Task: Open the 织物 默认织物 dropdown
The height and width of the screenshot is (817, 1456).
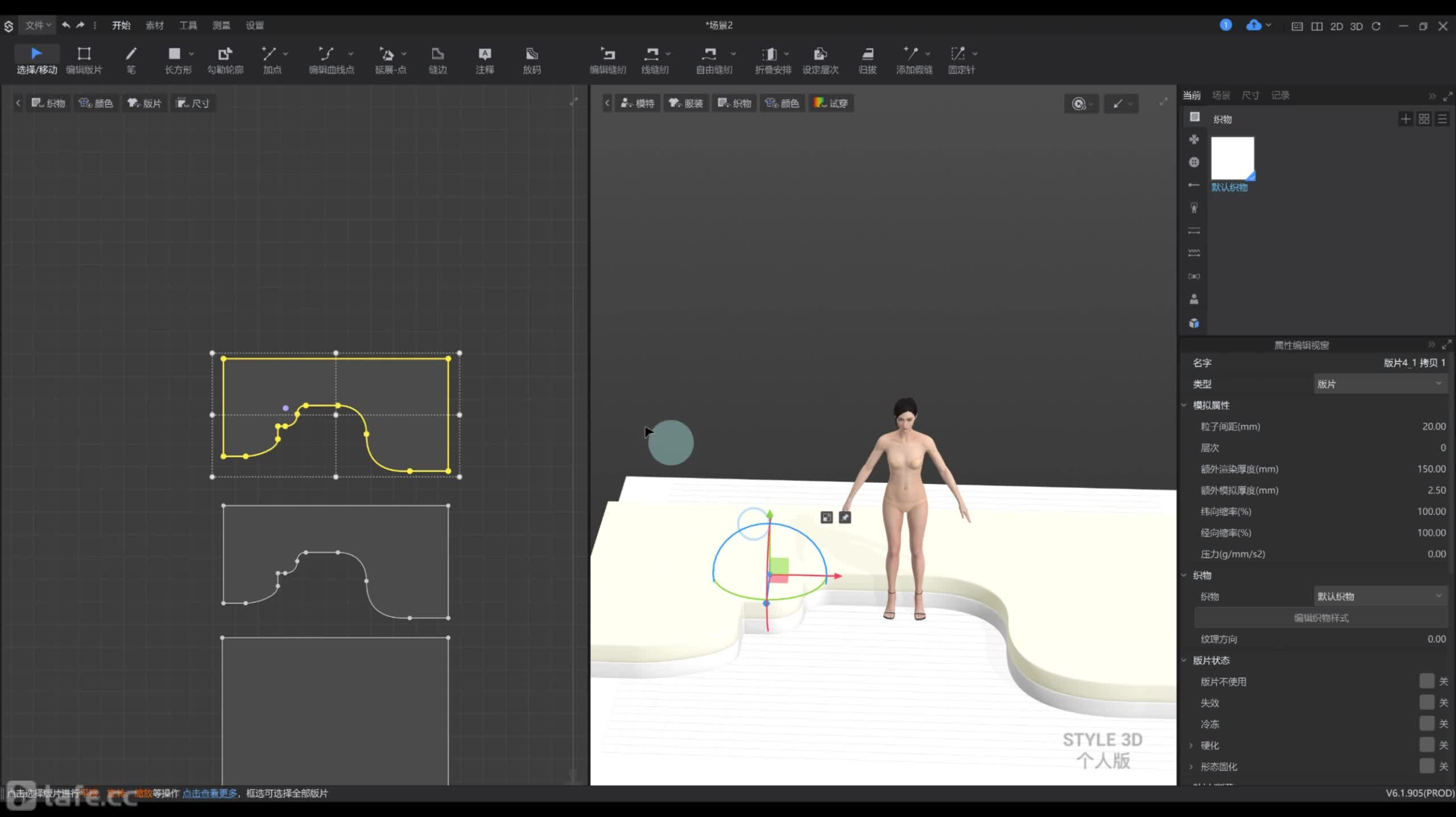Action: tap(1380, 596)
